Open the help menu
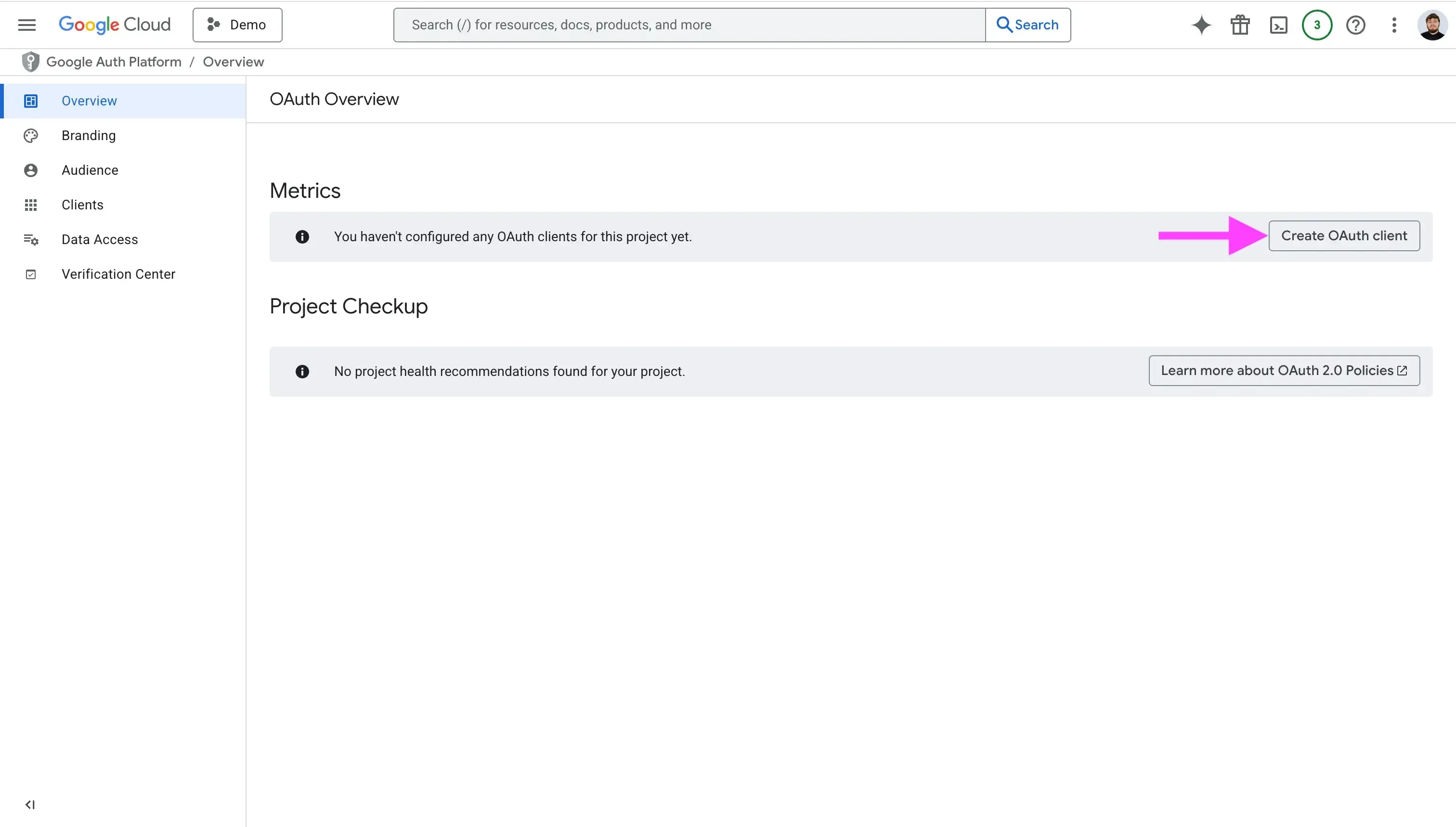Screen dimensions: 1456x827 point(1355,25)
